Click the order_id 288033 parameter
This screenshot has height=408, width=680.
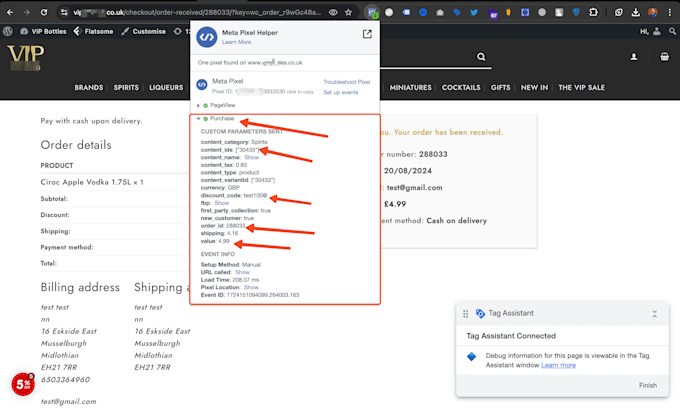(223, 226)
